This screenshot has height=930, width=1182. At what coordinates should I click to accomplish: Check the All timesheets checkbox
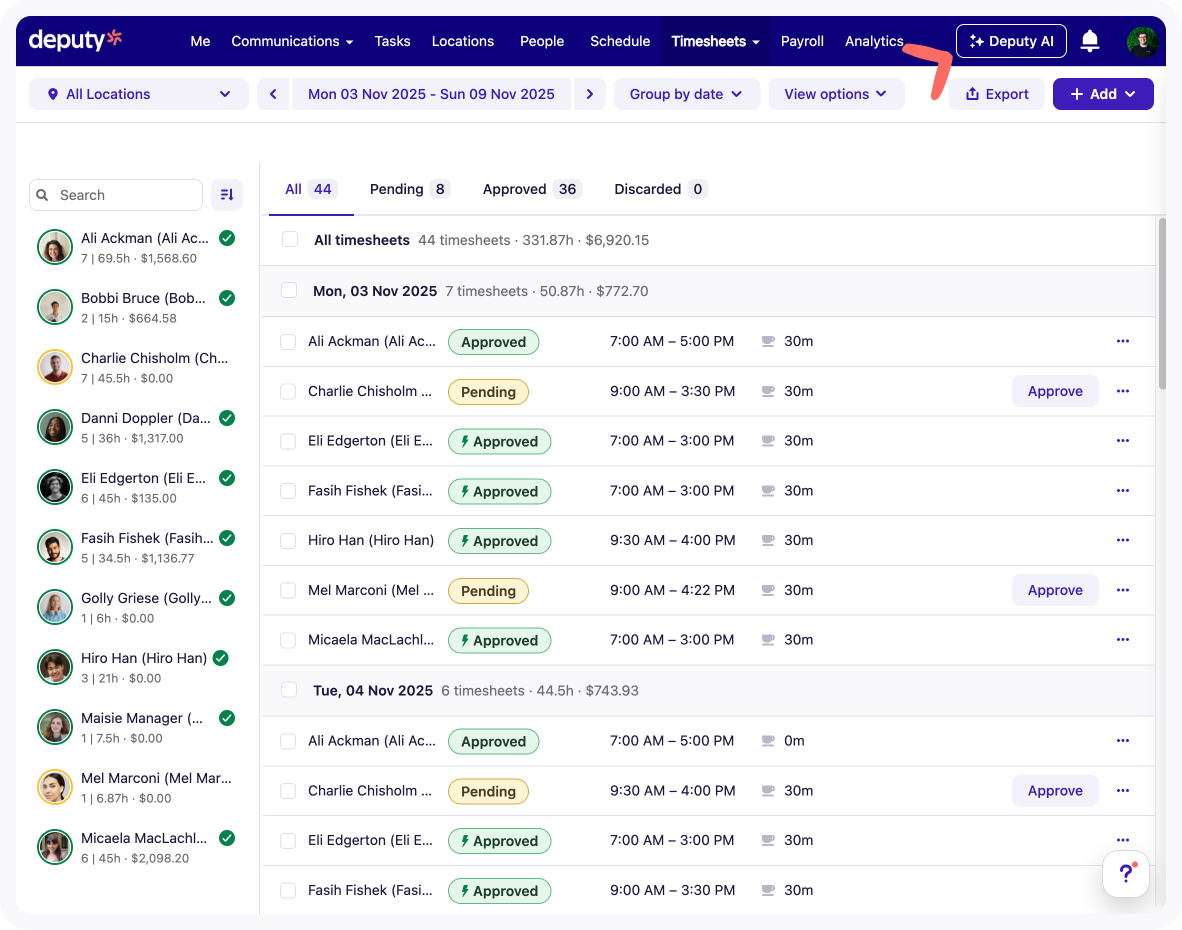pyautogui.click(x=290, y=240)
